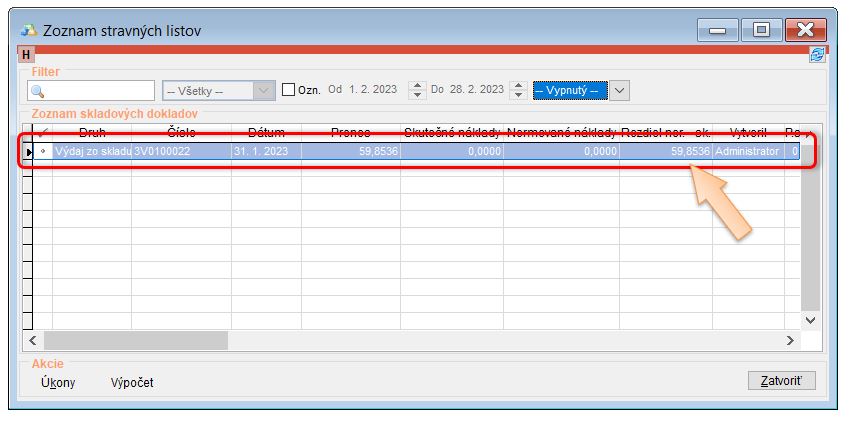Click the Od date stepper arrows
The image size is (852, 445).
(417, 91)
